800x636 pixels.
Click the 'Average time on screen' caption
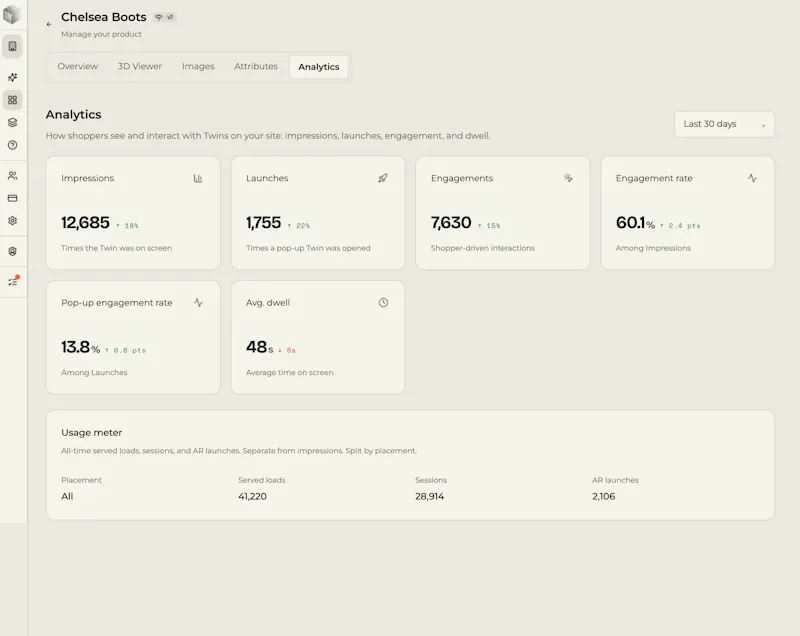pos(289,372)
